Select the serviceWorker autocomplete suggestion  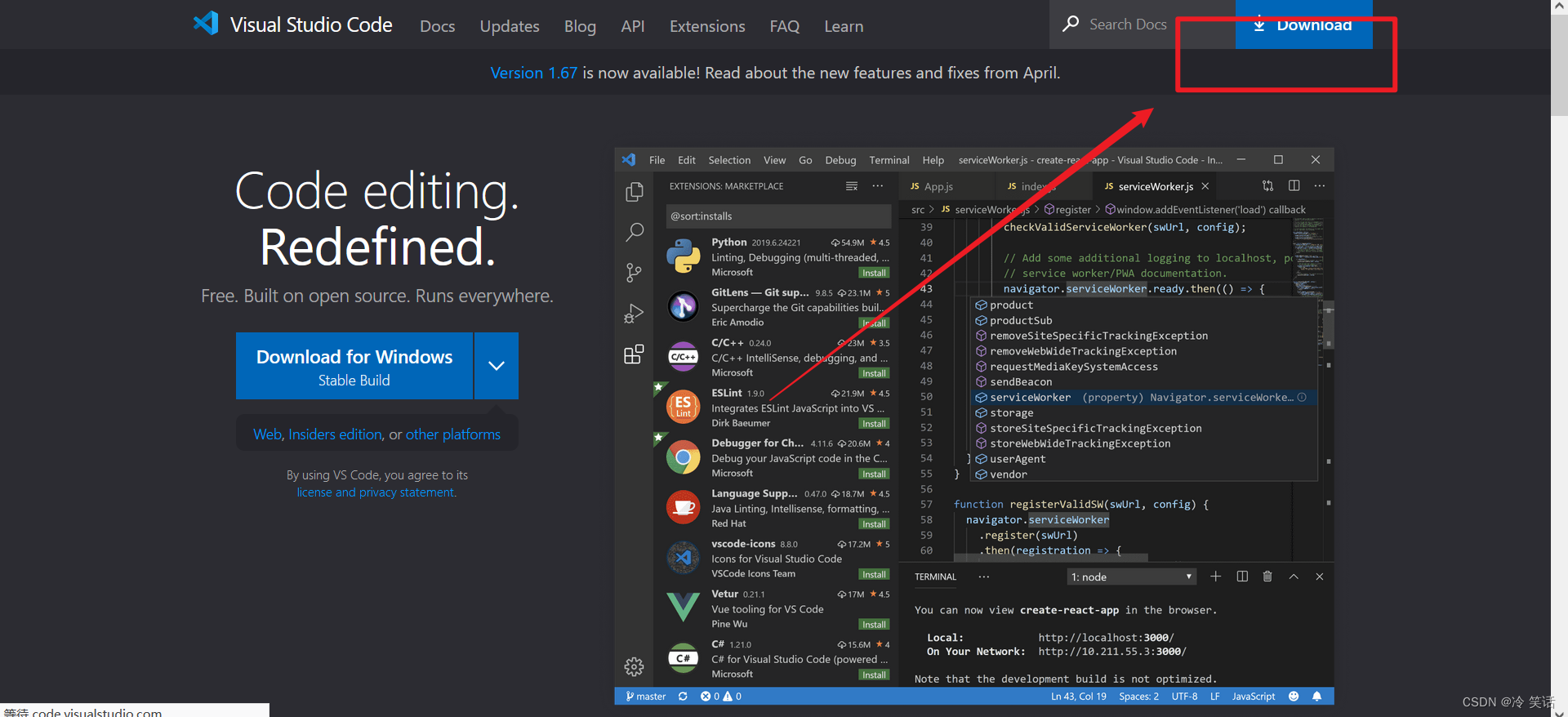coord(1143,398)
